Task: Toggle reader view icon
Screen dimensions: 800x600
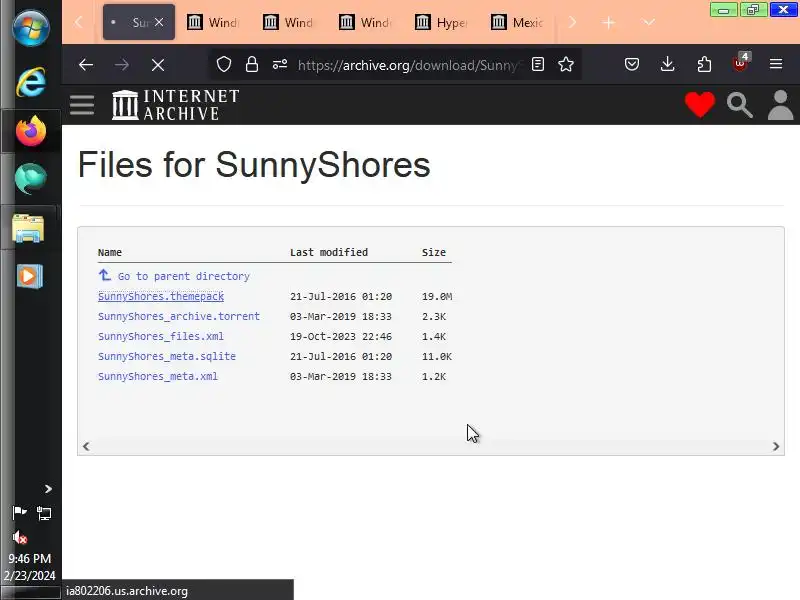Action: (538, 64)
